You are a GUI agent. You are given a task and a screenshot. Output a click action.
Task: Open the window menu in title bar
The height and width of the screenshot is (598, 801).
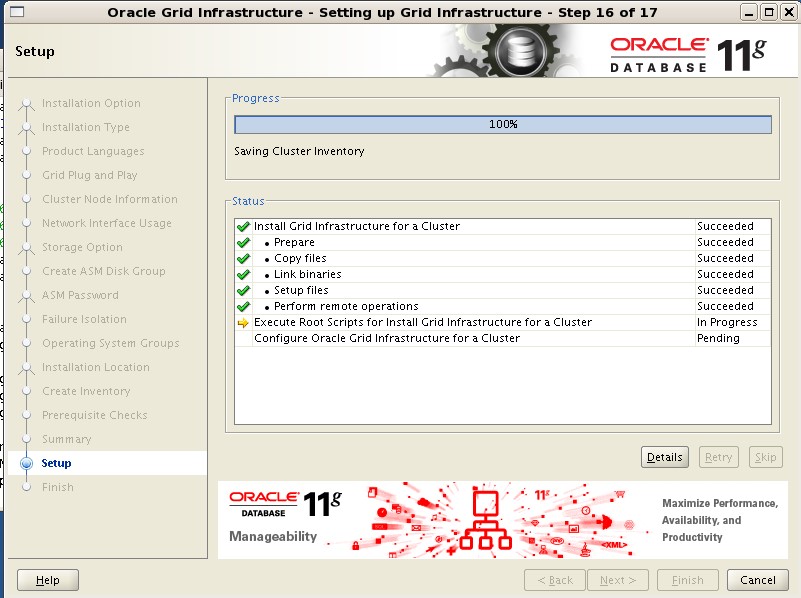point(14,12)
